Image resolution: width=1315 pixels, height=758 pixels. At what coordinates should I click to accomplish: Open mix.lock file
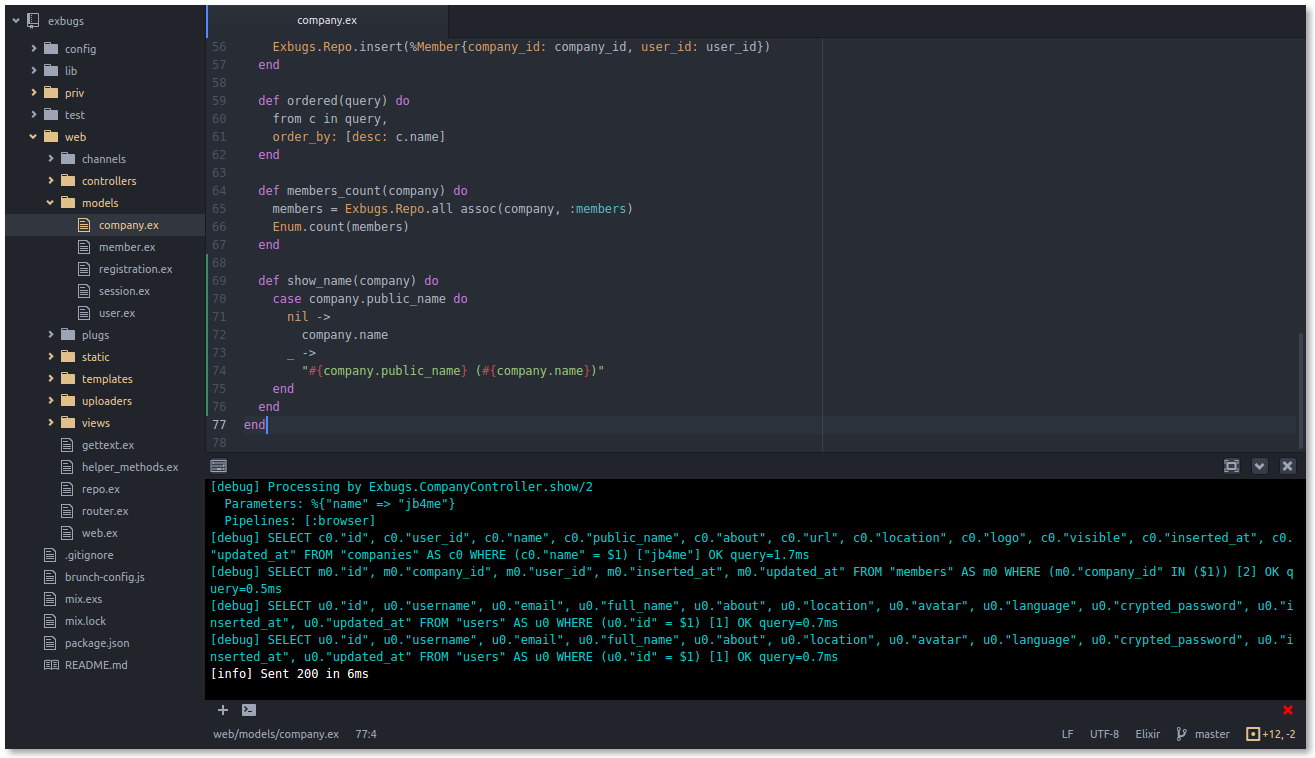point(85,621)
